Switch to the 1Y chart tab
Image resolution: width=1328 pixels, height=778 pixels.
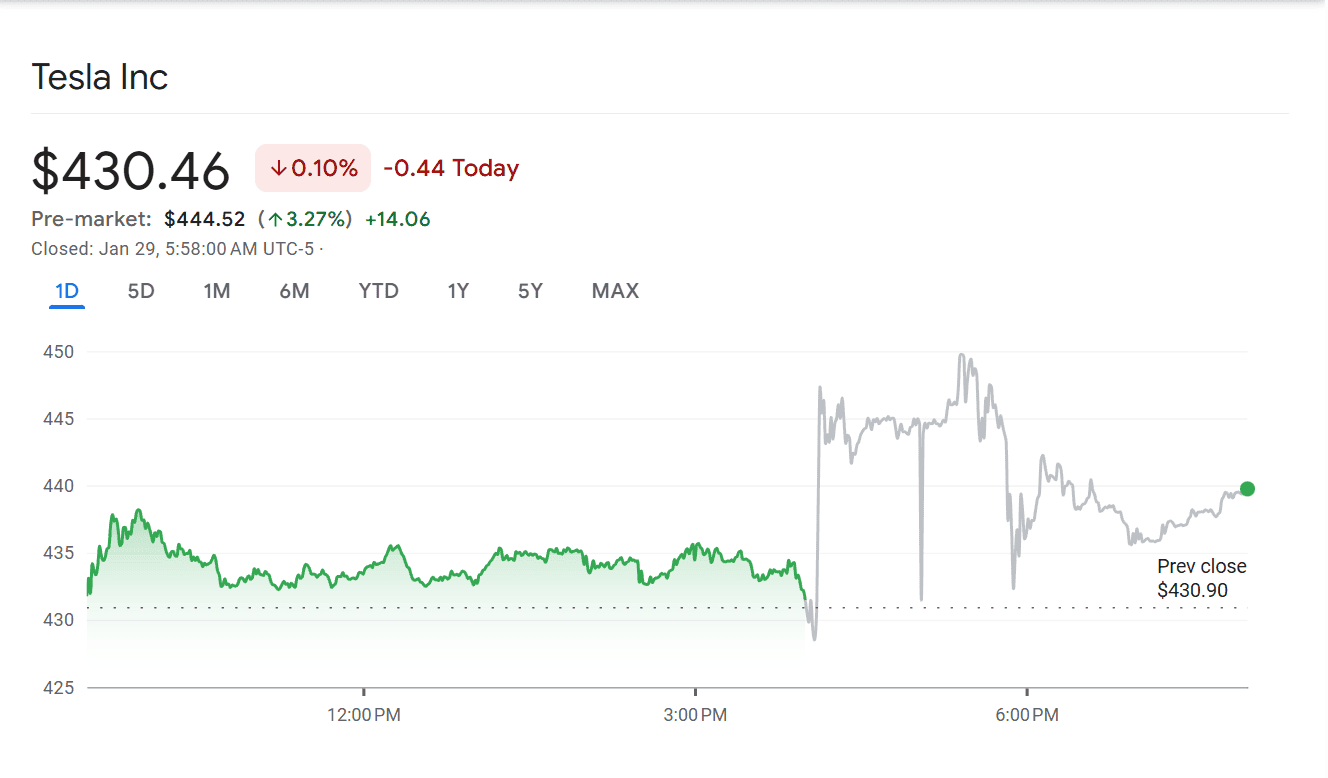point(458,291)
